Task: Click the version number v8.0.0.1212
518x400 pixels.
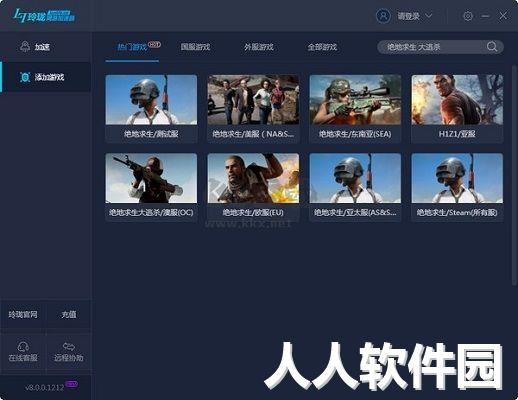Action: coord(45,388)
